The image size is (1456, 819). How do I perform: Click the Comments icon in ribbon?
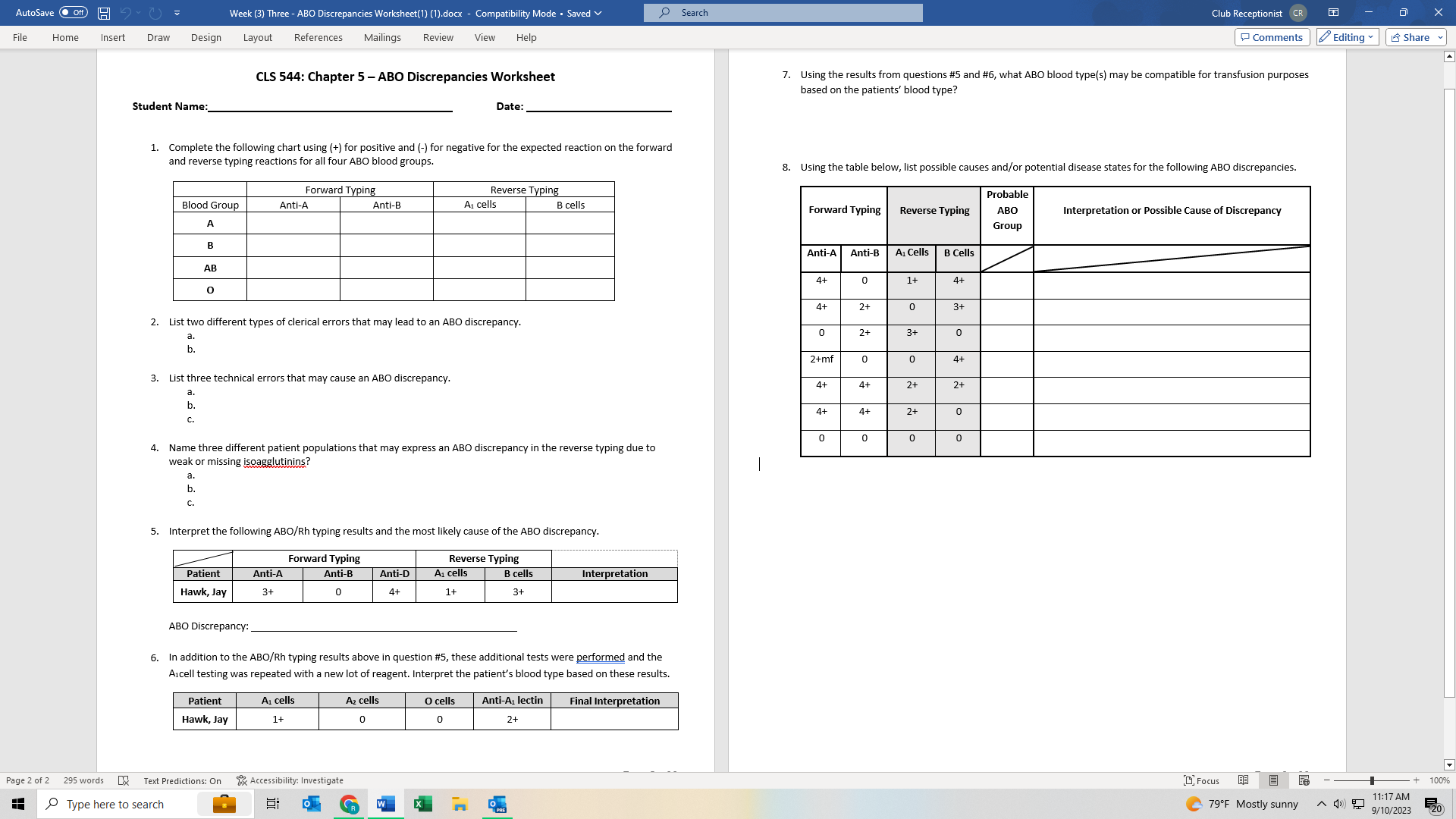tap(1271, 37)
